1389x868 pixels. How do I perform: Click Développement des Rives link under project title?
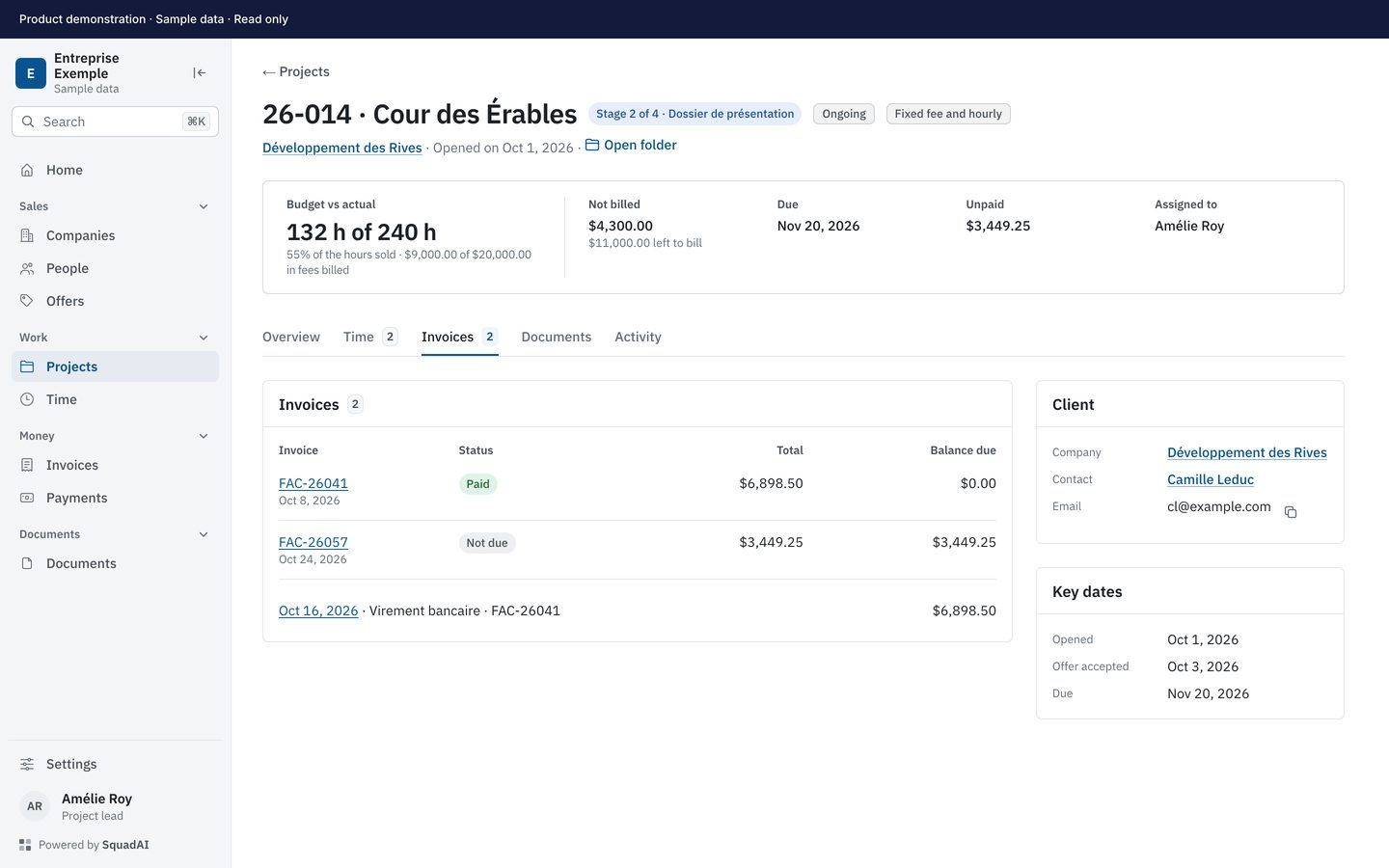(342, 148)
